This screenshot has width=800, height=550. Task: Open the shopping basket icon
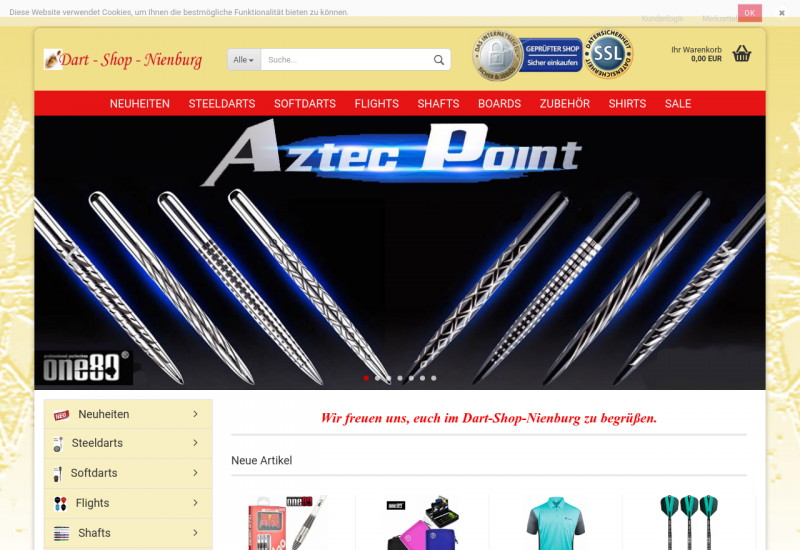(x=741, y=54)
